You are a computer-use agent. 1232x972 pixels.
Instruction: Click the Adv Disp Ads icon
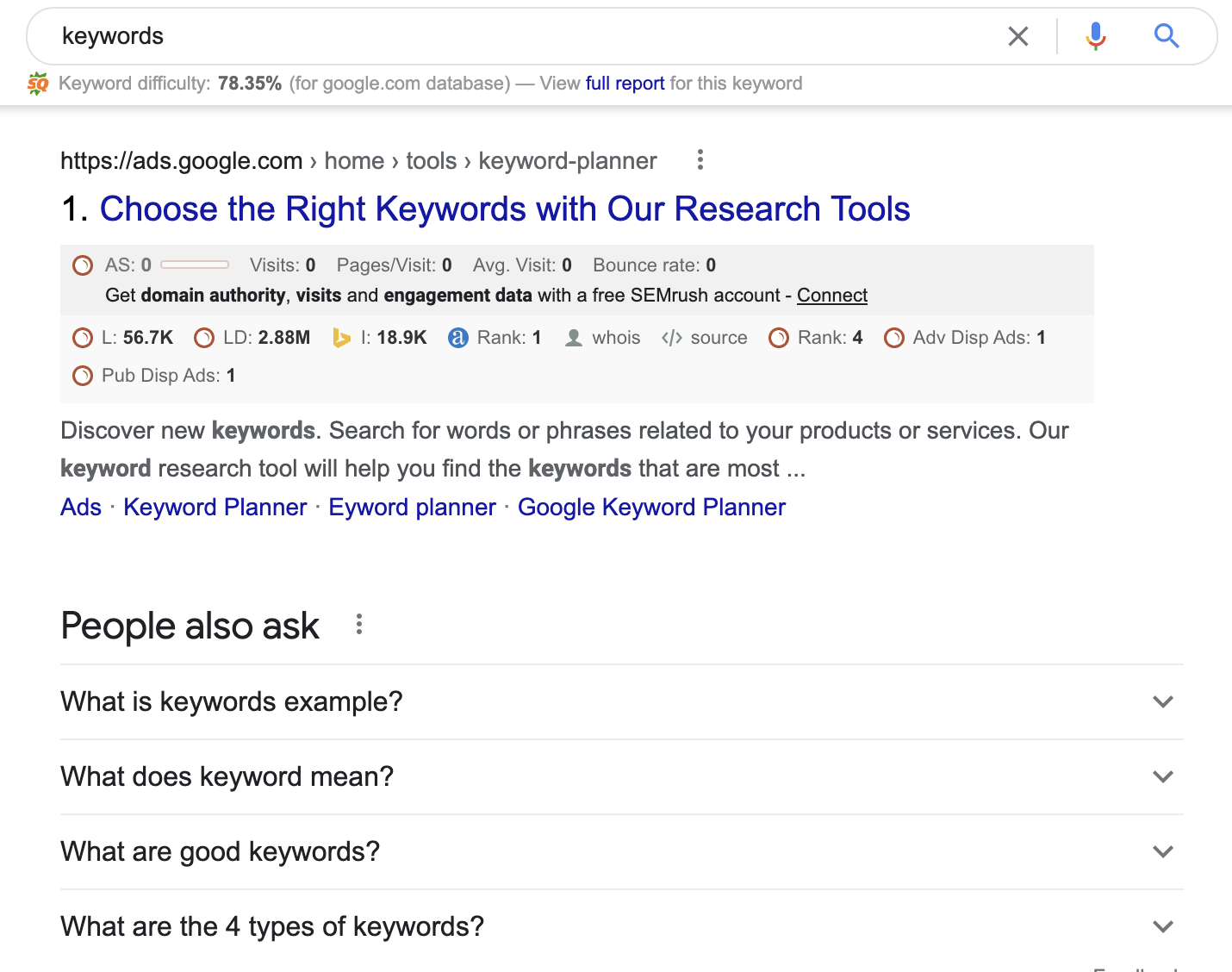pos(894,338)
